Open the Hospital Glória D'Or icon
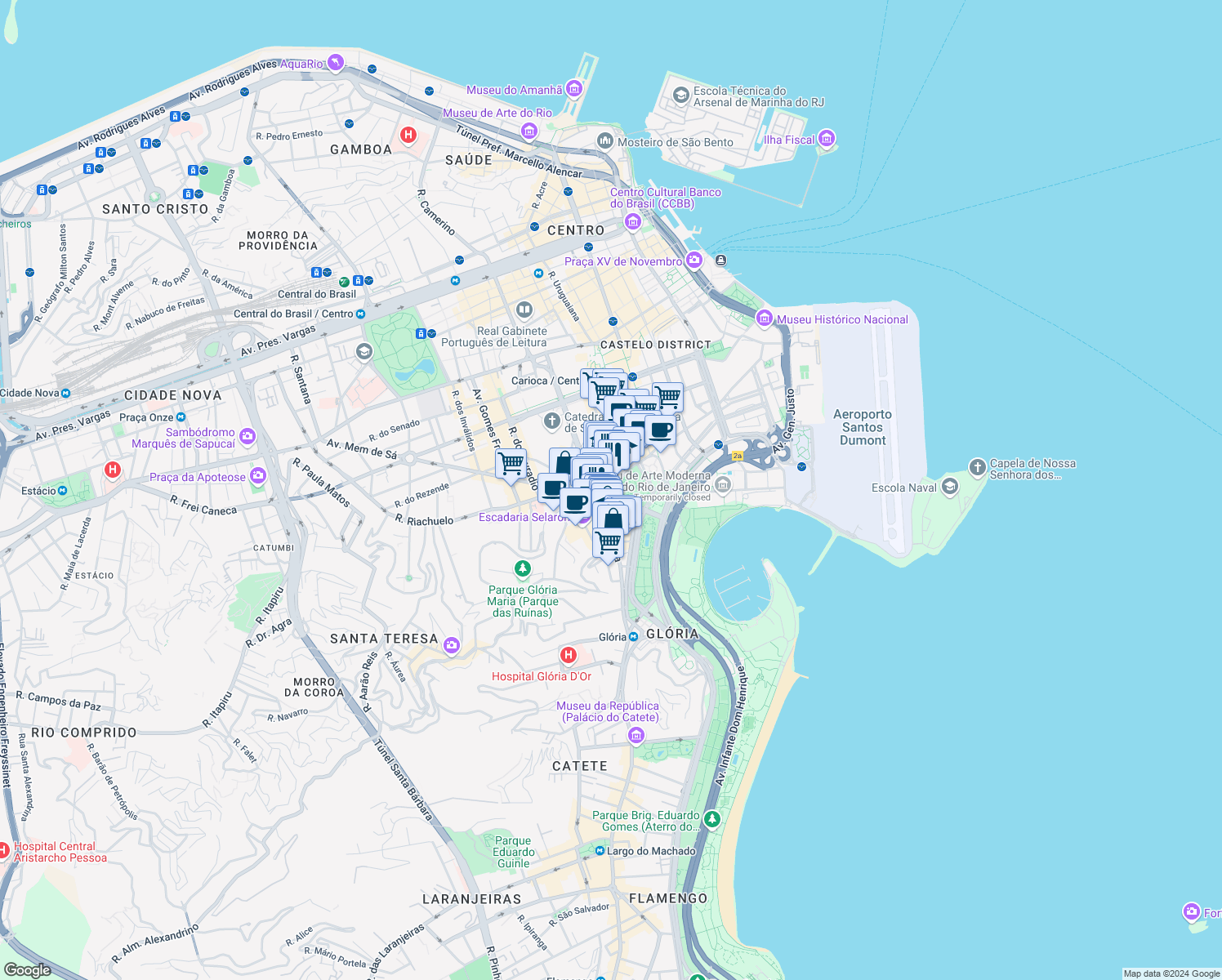The width and height of the screenshot is (1222, 980). click(x=568, y=655)
